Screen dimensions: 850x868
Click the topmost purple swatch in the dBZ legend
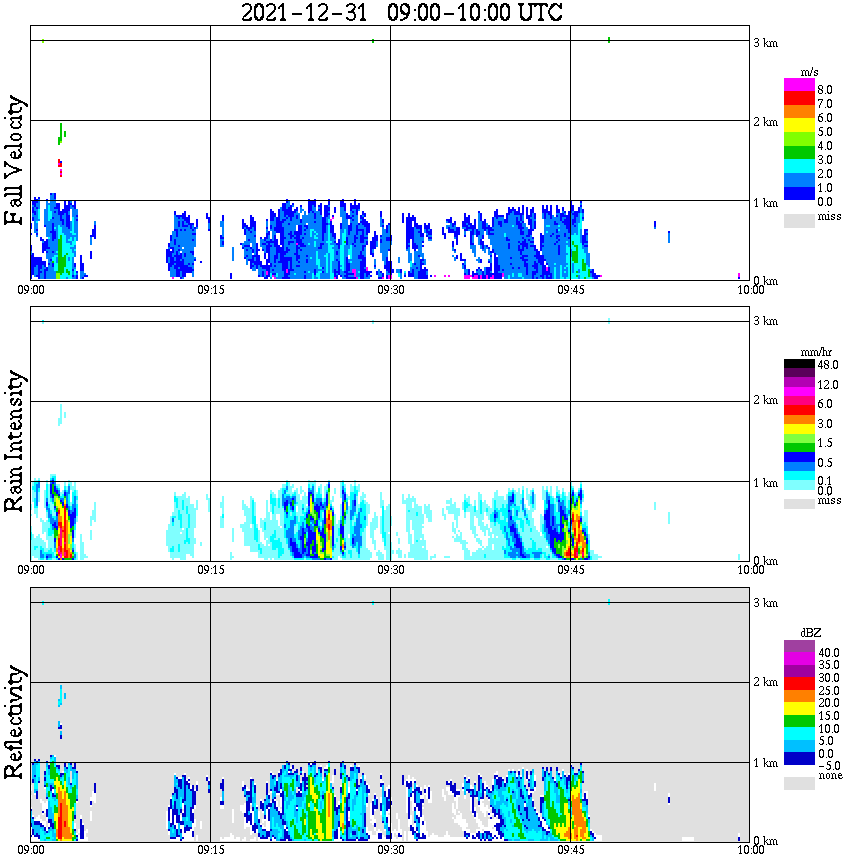pos(799,646)
